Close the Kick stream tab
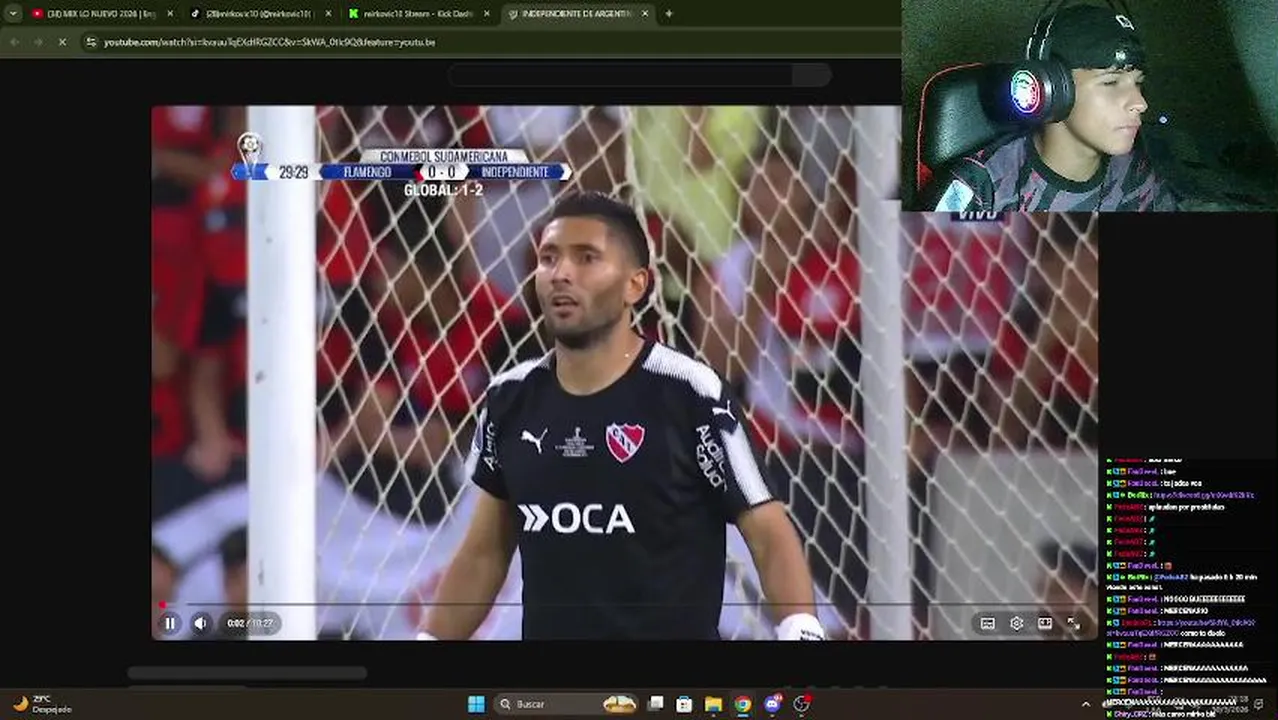 coord(487,14)
